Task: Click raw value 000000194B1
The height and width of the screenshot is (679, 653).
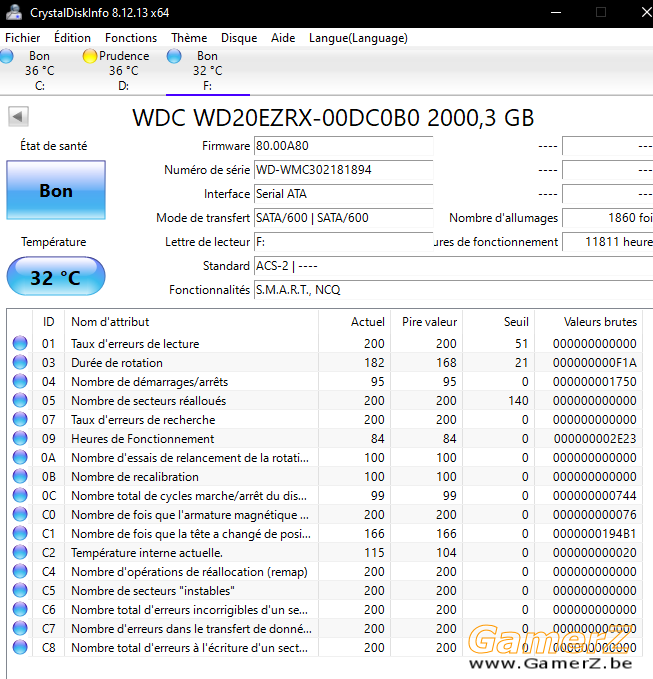Action: pyautogui.click(x=595, y=534)
